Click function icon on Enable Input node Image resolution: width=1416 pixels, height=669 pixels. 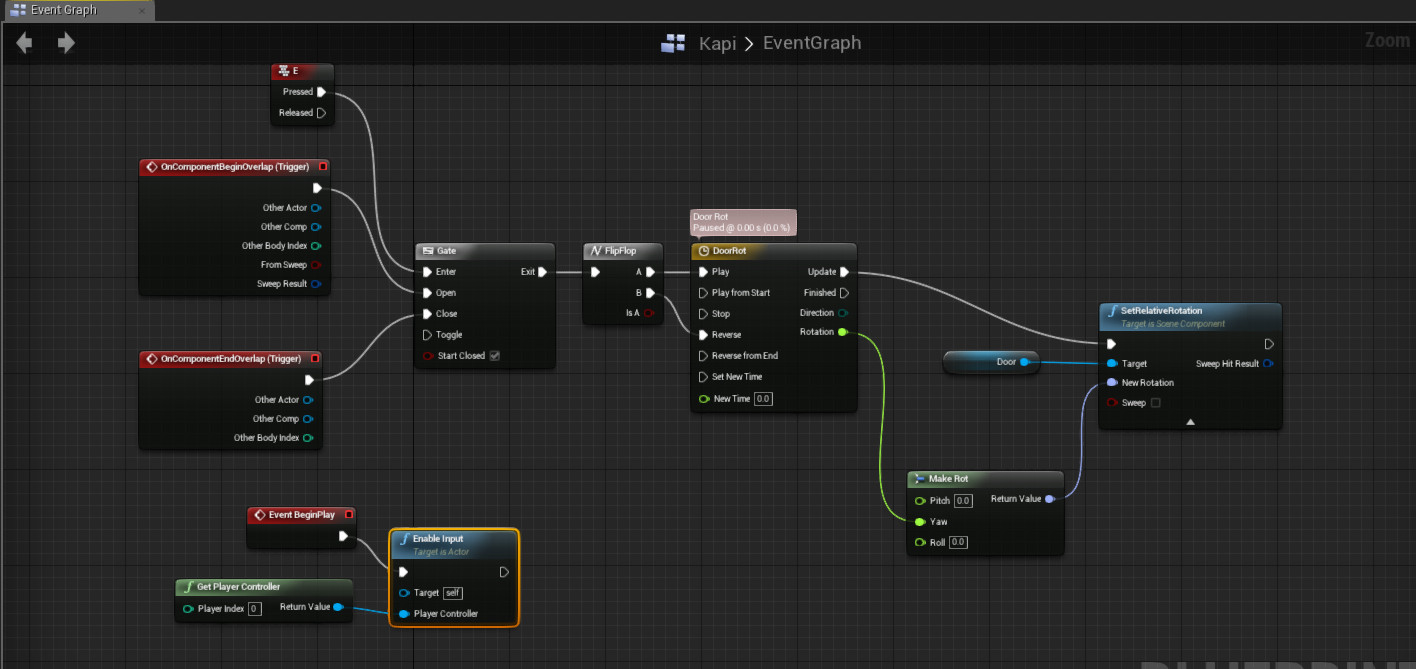coord(403,539)
